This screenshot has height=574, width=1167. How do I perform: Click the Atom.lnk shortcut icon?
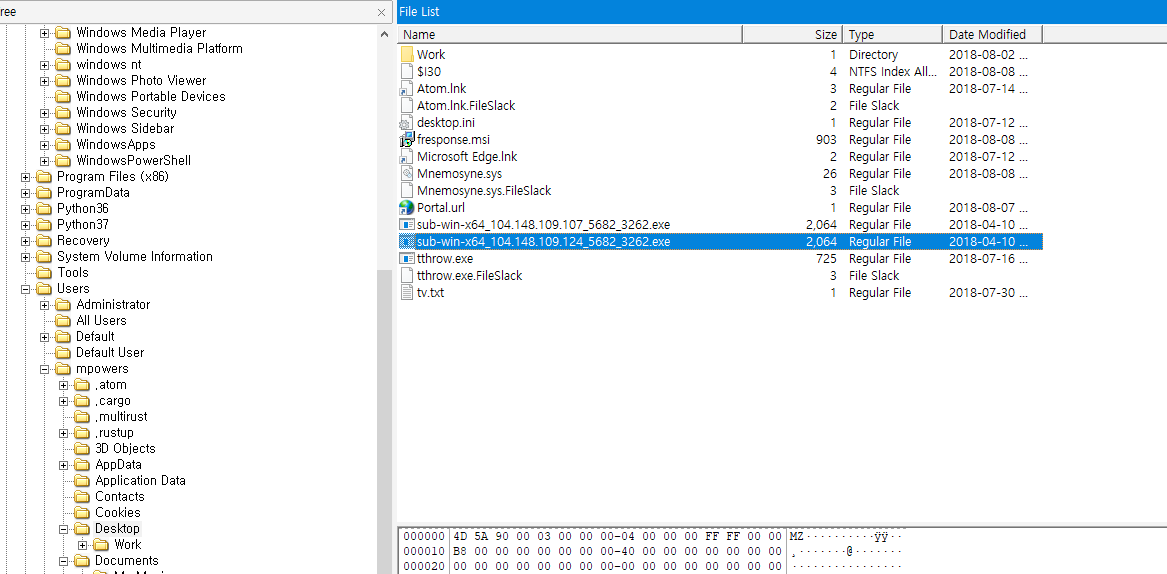406,89
